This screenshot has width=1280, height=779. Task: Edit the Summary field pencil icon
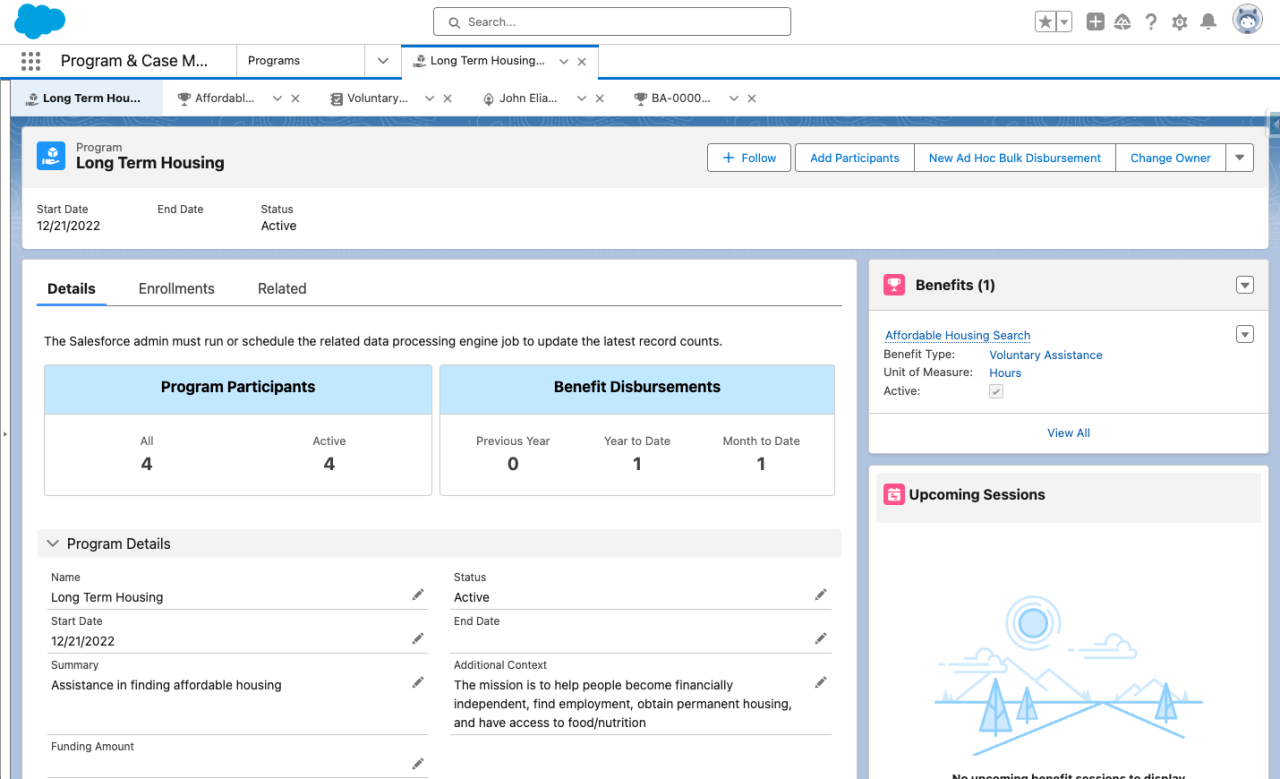[418, 683]
